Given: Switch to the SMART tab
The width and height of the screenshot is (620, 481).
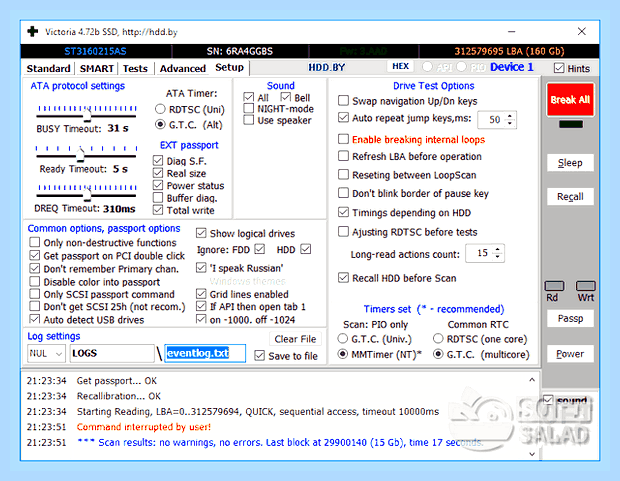Looking at the screenshot, I should point(96,68).
